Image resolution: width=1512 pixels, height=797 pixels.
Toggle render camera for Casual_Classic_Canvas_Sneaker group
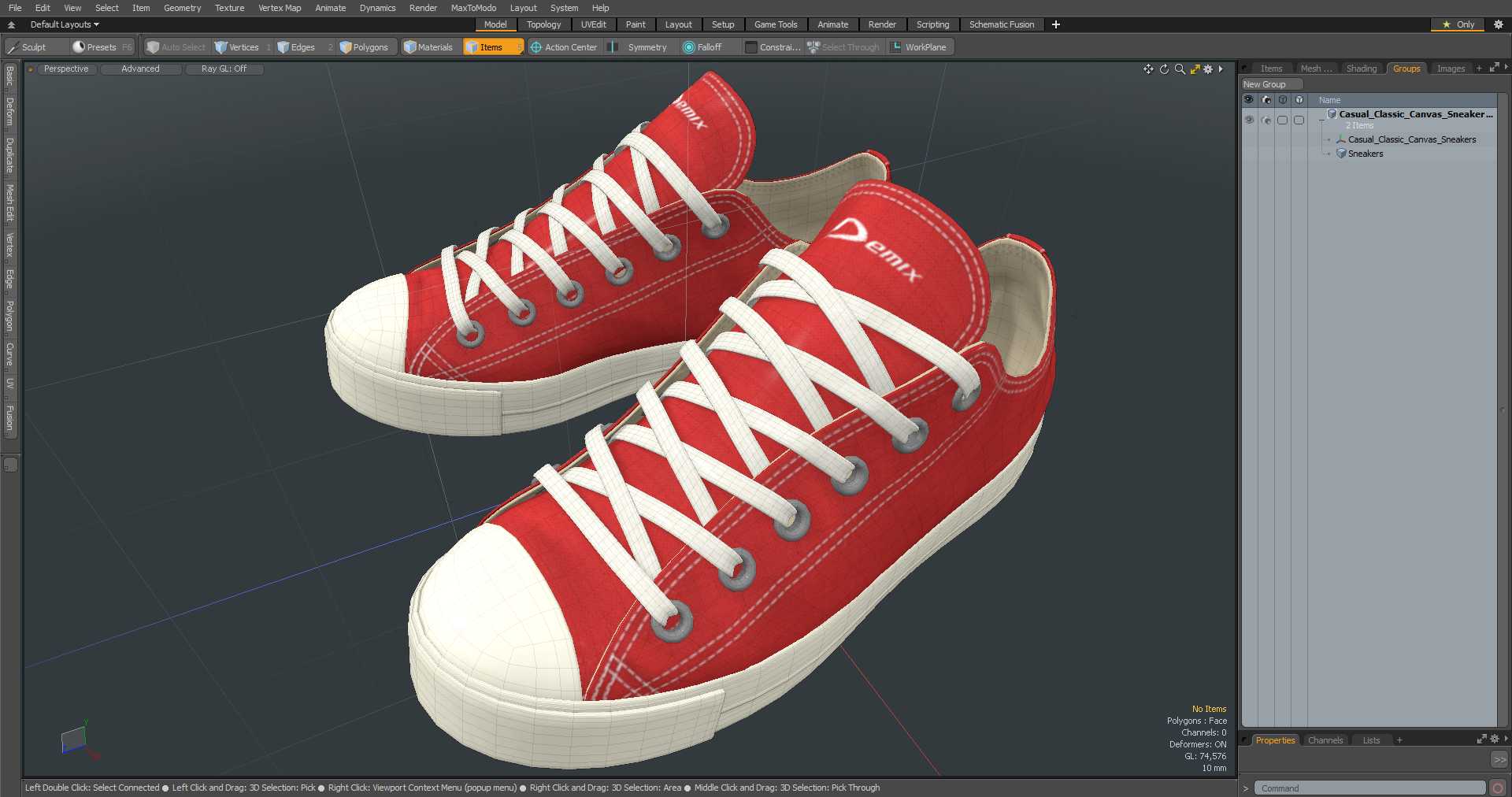click(x=1266, y=120)
